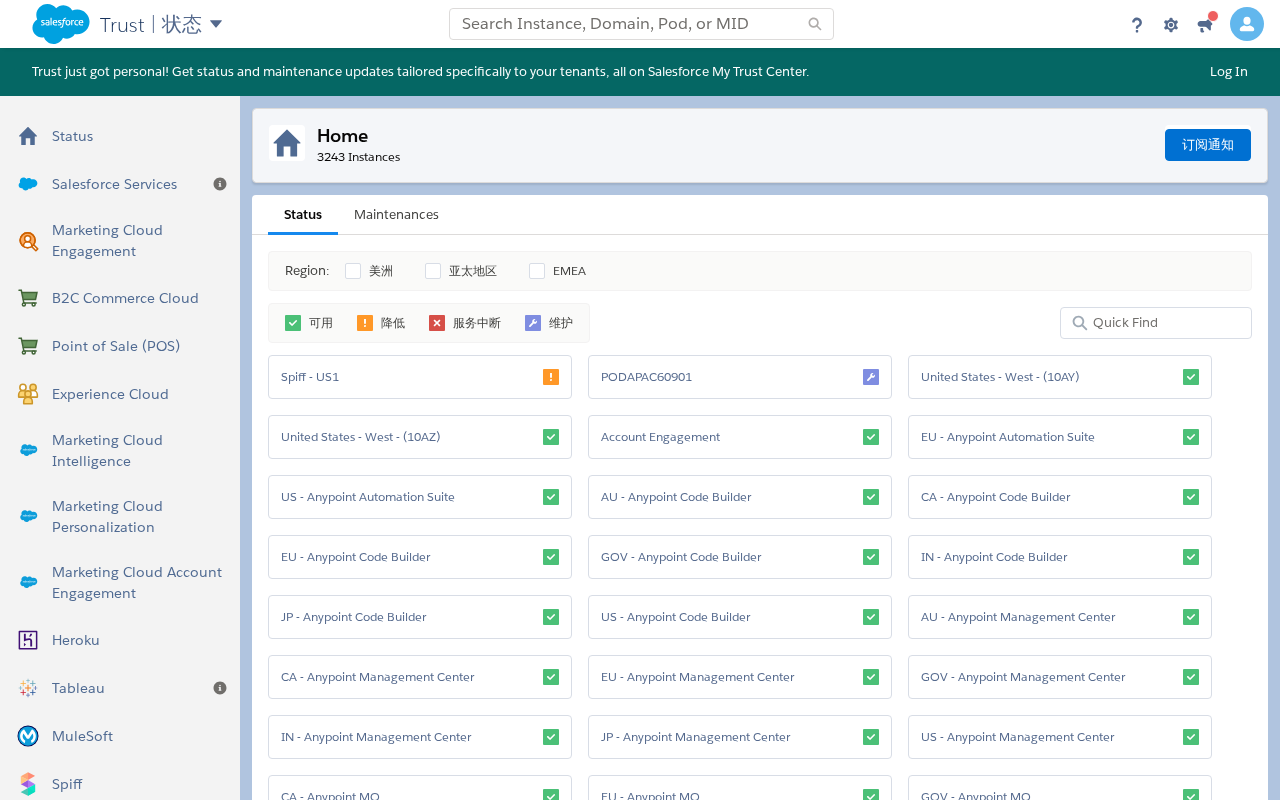Open AU - Anypoint Management Center card
The image size is (1280, 800).
pyautogui.click(x=1060, y=617)
